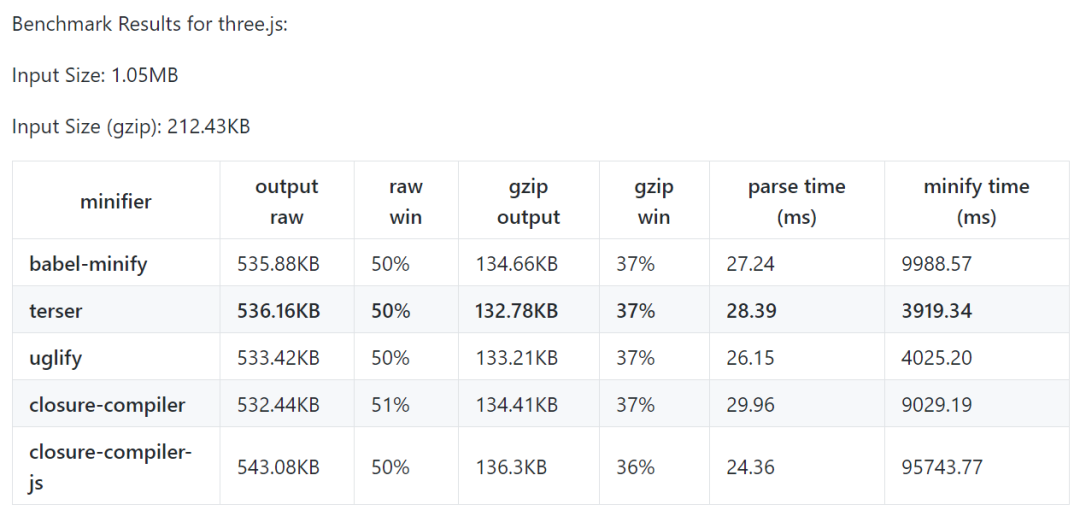The image size is (1080, 522).
Task: Select the 'gzip win' column header
Action: [x=654, y=202]
